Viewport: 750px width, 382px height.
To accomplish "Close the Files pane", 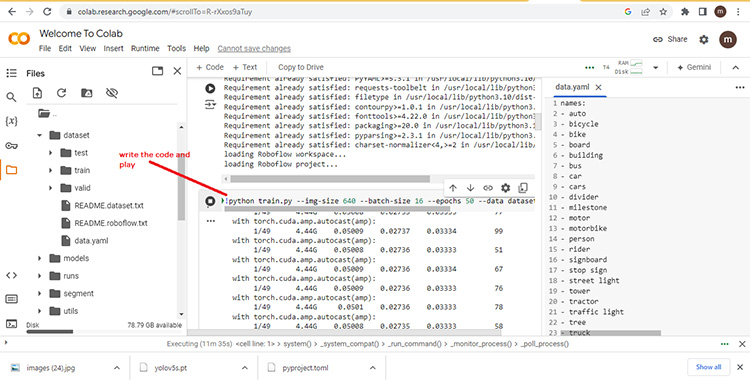I will pos(177,71).
